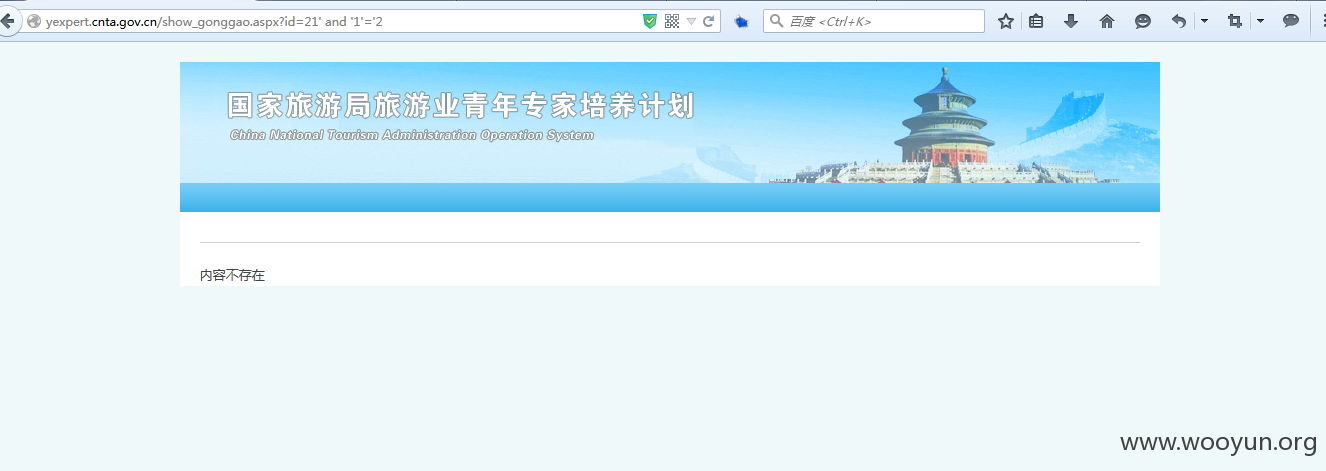Click the crop screenshot tool icon
Screen dimensions: 1326x471
tap(1235, 21)
